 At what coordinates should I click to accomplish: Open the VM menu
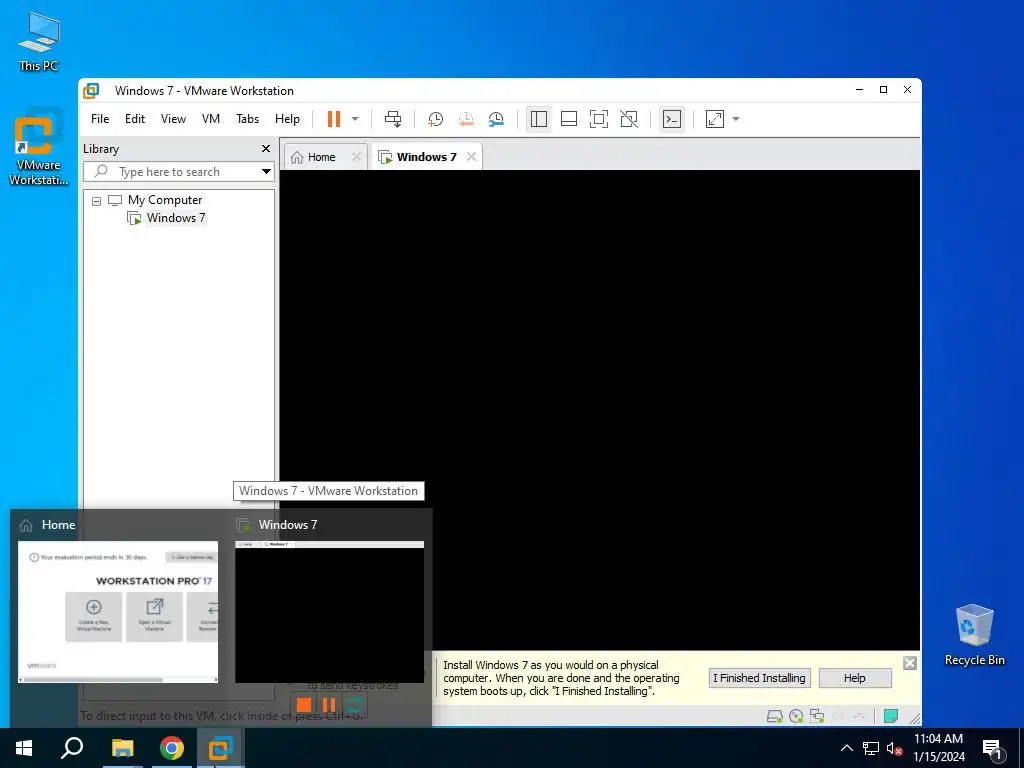(210, 119)
